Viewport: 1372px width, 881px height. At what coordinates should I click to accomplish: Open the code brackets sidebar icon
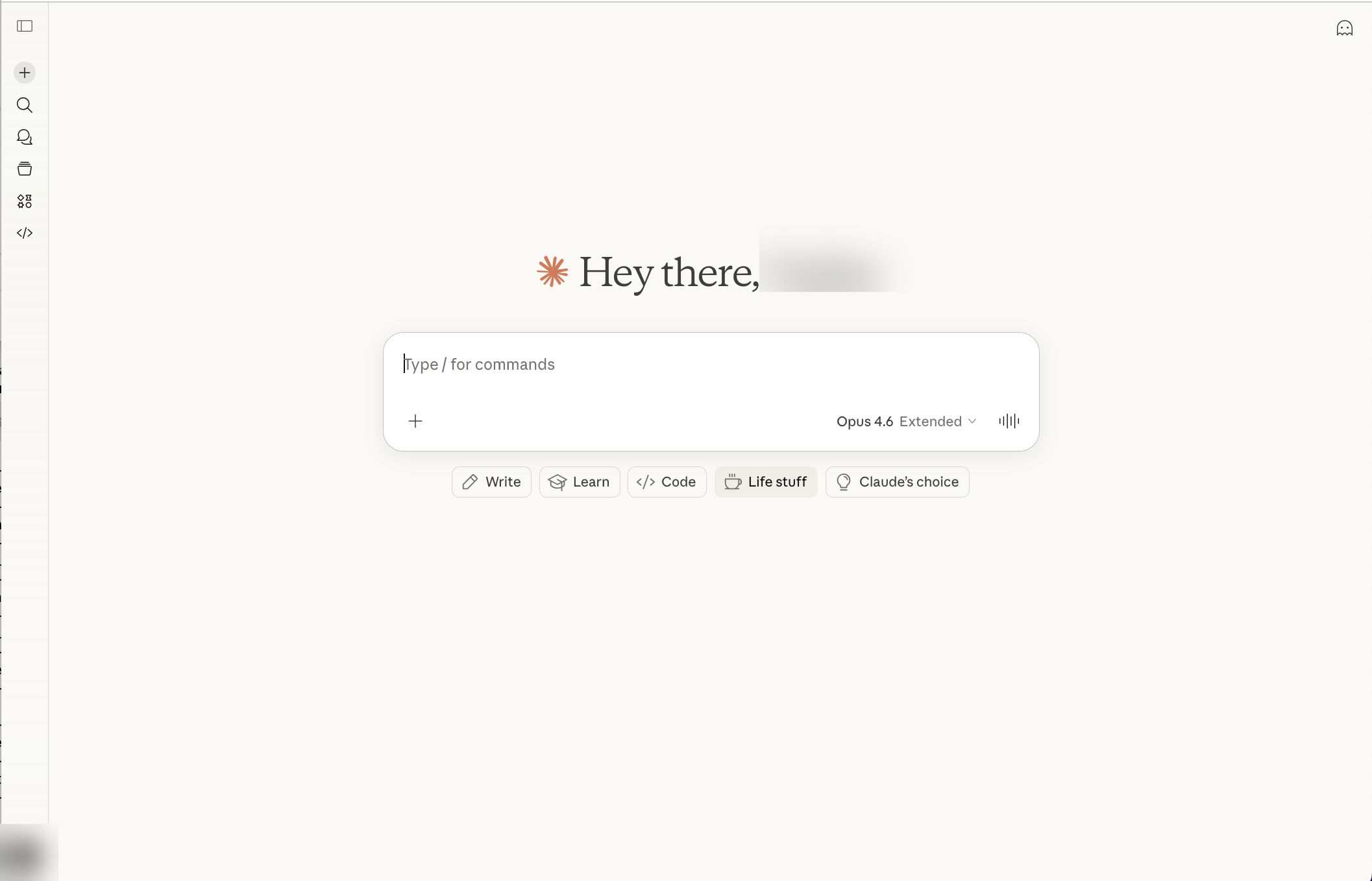click(25, 233)
